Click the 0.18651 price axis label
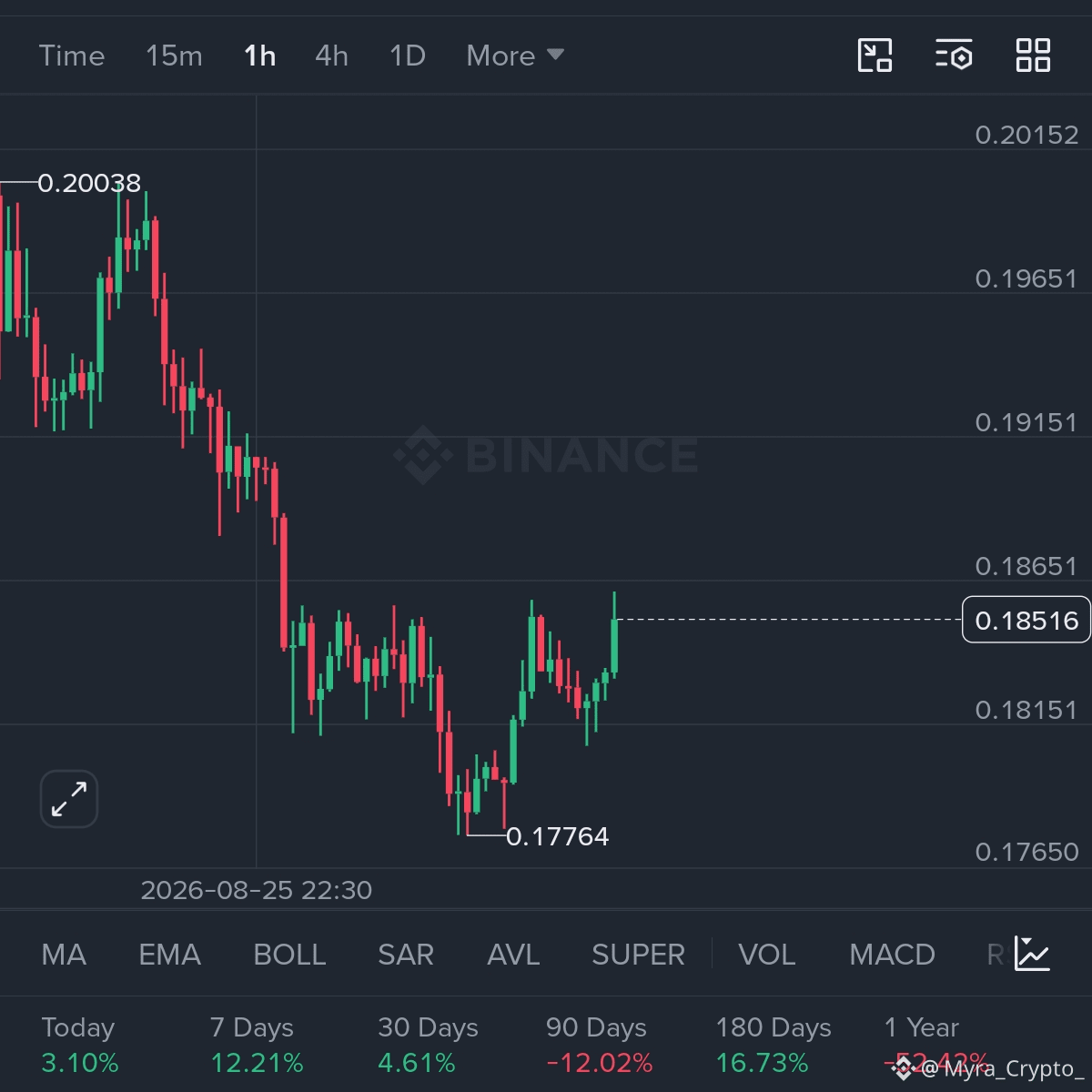This screenshot has height=1092, width=1092. [1026, 566]
